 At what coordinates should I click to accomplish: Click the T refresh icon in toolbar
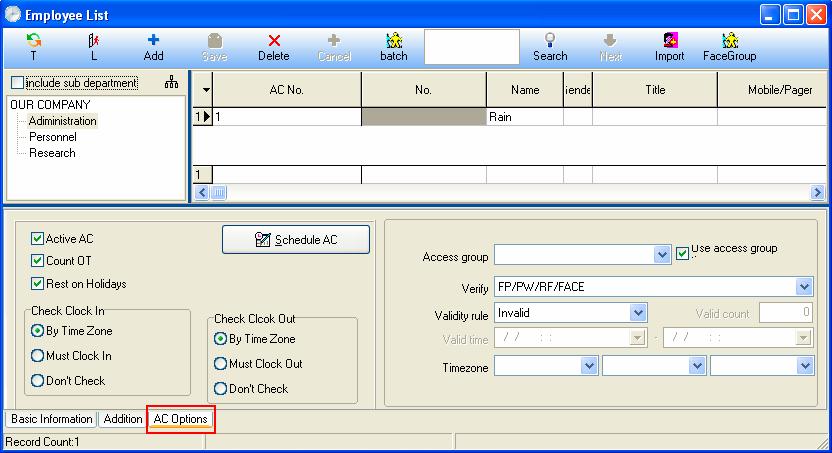coord(33,41)
